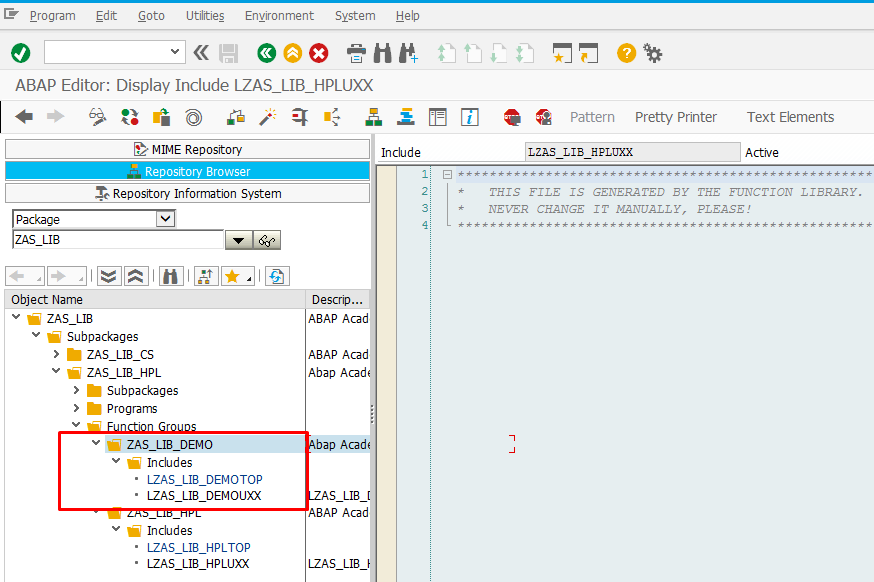Click the yellow Help question mark icon
Screen dimensions: 874x582
click(x=626, y=54)
